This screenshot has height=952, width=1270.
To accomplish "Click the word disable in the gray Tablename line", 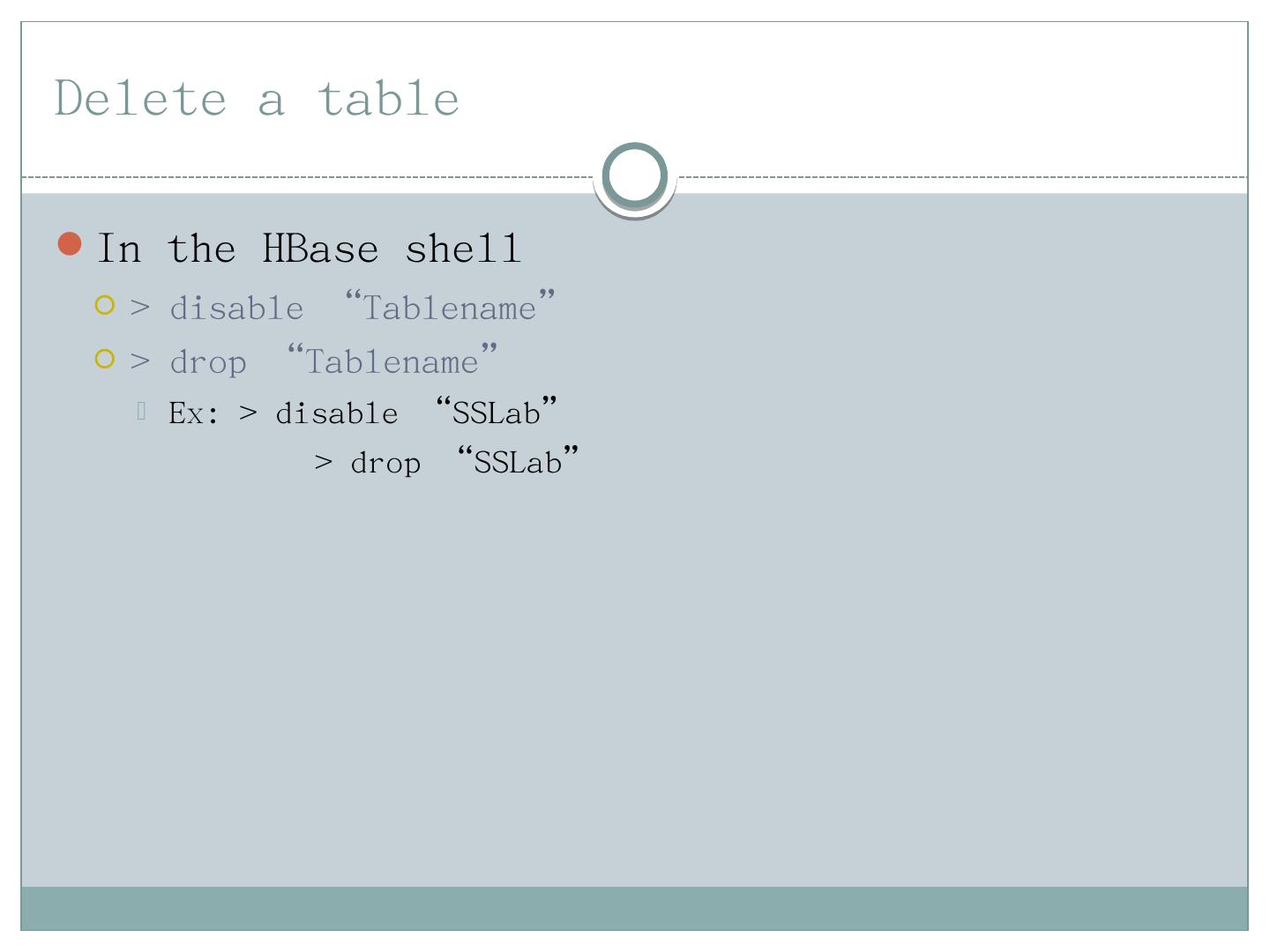I will click(236, 309).
